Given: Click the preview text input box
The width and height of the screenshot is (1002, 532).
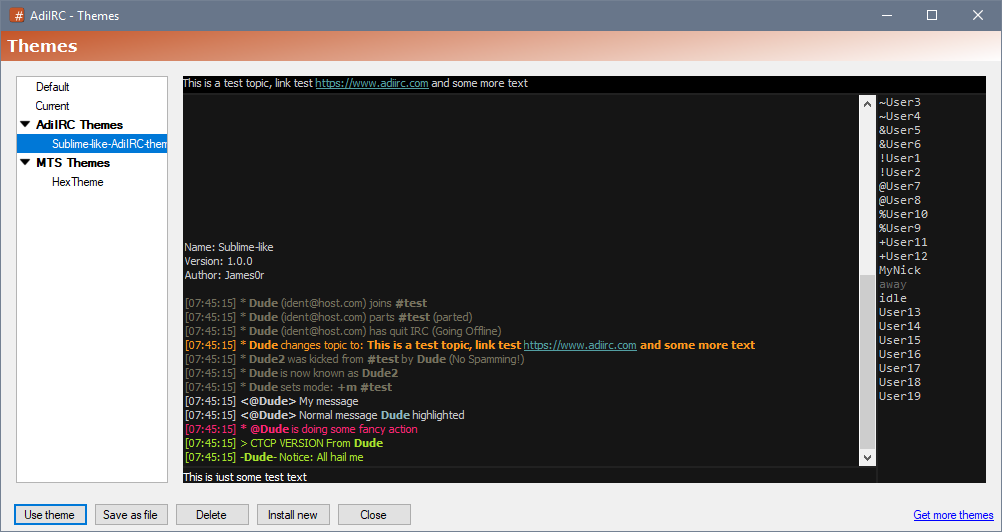Looking at the screenshot, I should pyautogui.click(x=529, y=476).
